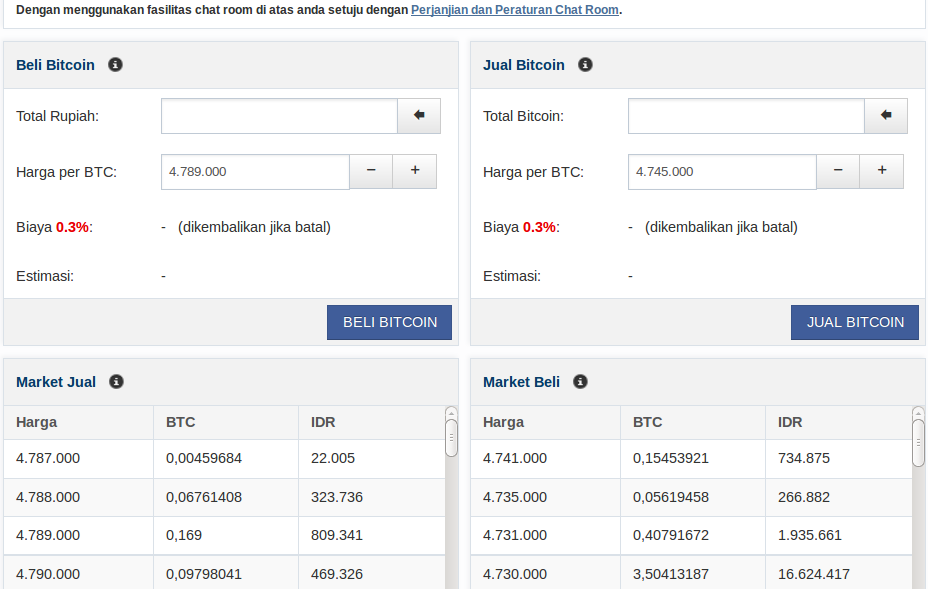Screen dimensions: 928x589
Task: Click buy Harga per BTC field 4.789.000
Action: pos(255,171)
